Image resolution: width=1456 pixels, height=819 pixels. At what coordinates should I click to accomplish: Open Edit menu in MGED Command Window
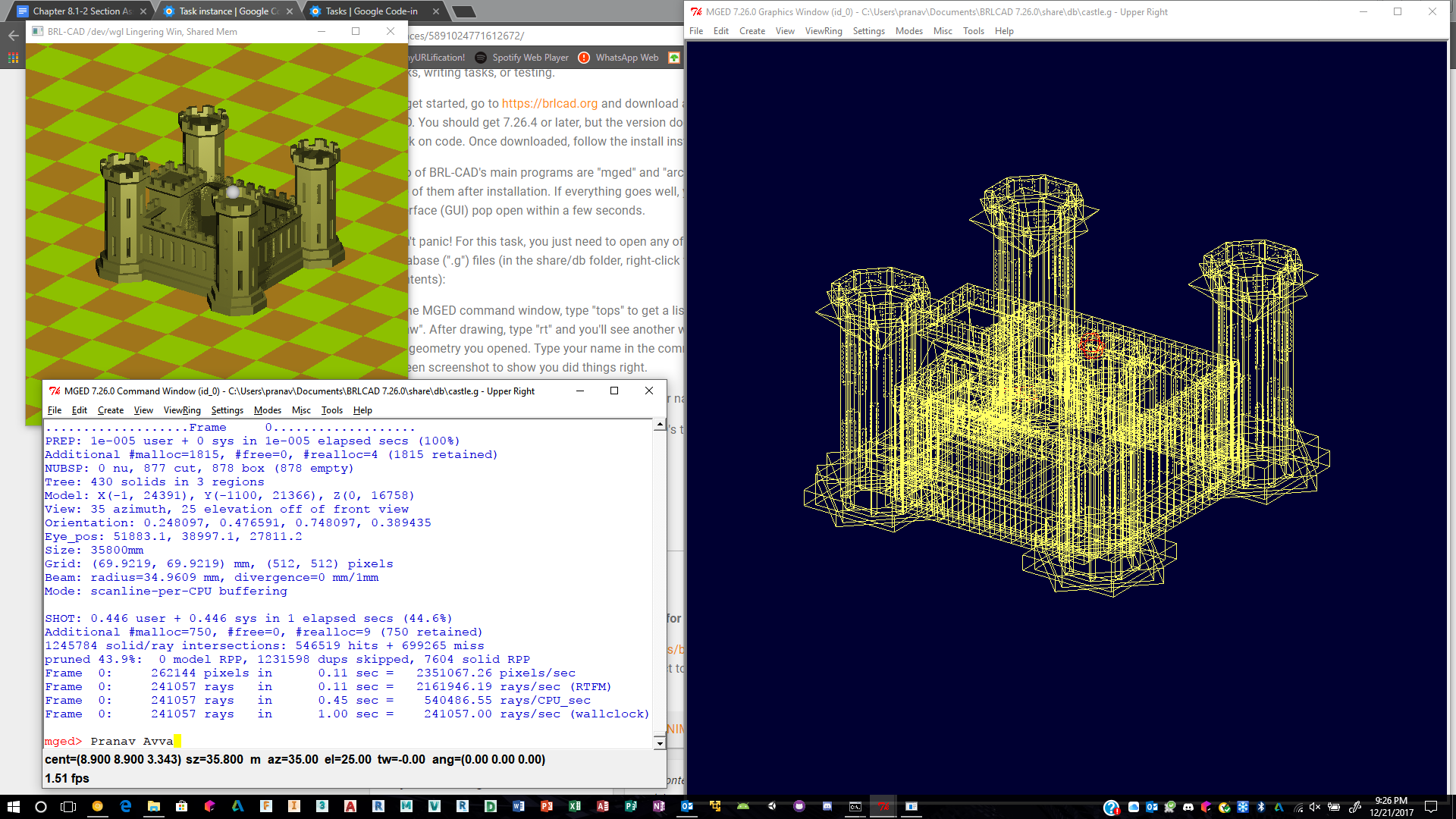coord(80,410)
